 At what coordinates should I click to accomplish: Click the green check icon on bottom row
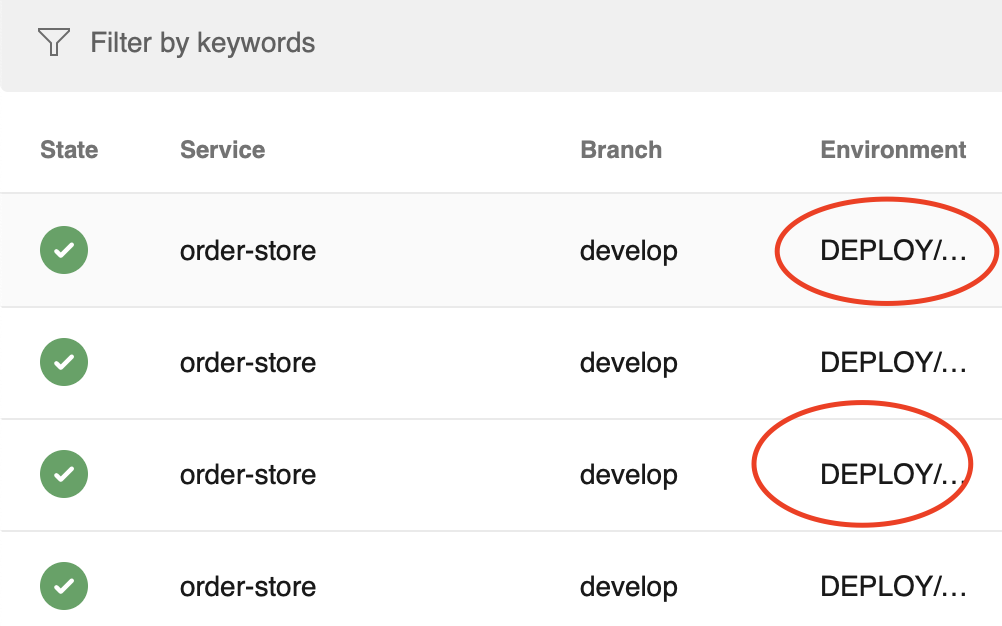click(x=63, y=586)
